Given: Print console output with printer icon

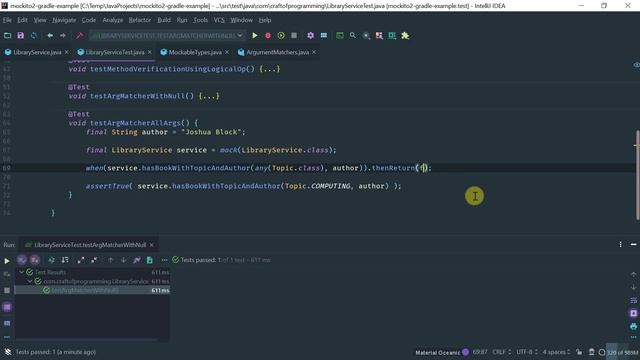Looking at the screenshot, I should tap(633, 326).
